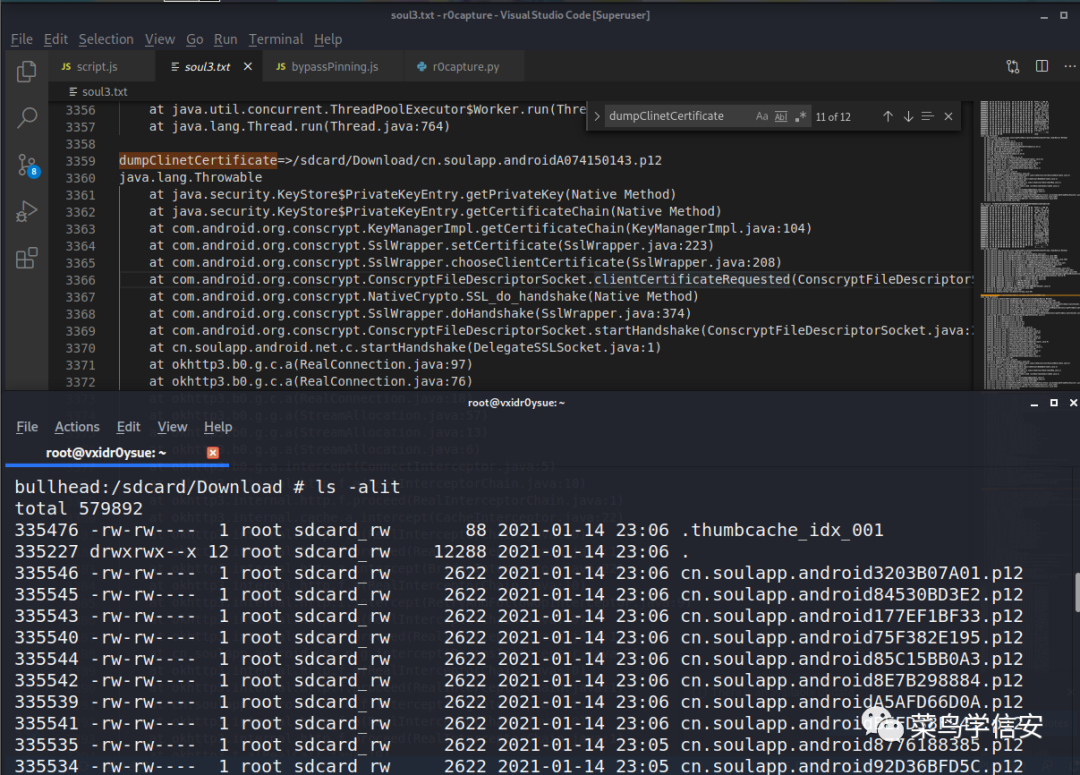1080x775 pixels.
Task: Open the Search view in activity bar
Action: click(x=26, y=118)
